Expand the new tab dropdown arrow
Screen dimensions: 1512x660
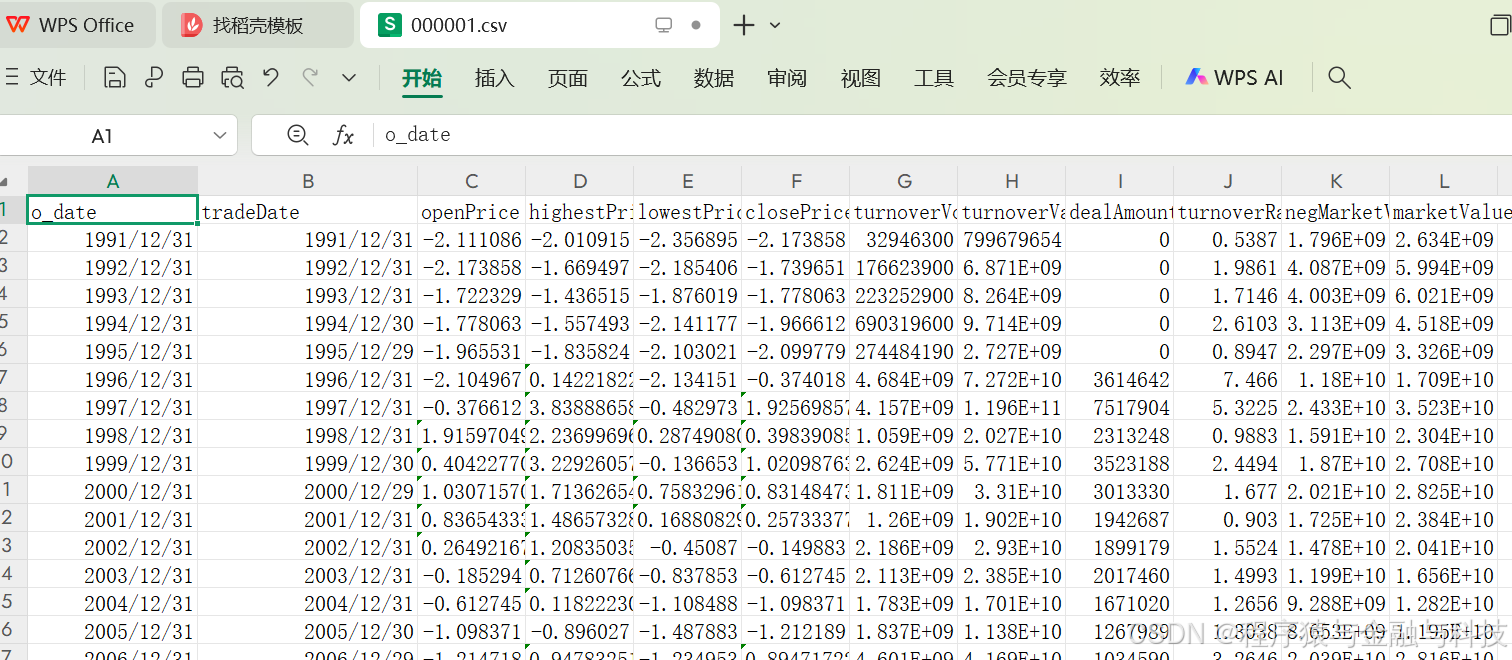pyautogui.click(x=775, y=25)
